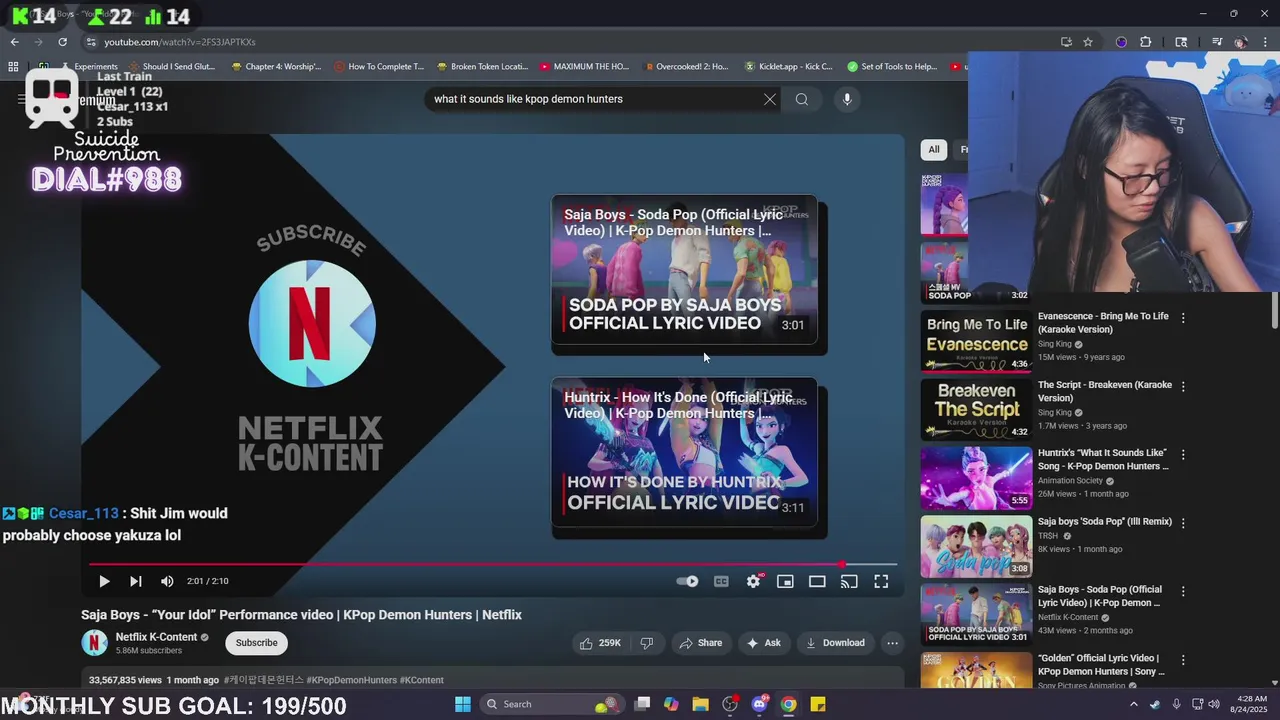Open the Ask AI button
The width and height of the screenshot is (1280, 720).
[763, 643]
